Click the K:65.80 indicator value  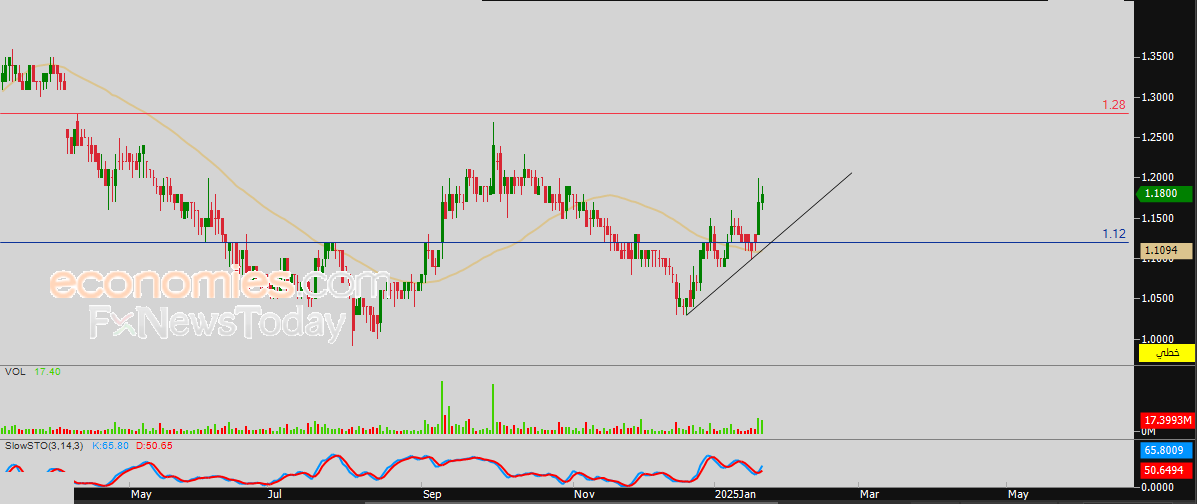[111, 444]
